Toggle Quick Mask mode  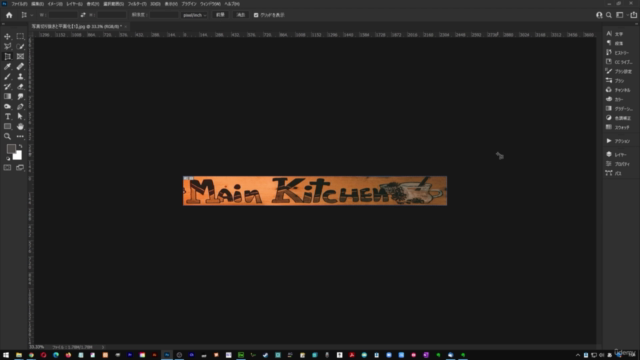pyautogui.click(x=7, y=168)
